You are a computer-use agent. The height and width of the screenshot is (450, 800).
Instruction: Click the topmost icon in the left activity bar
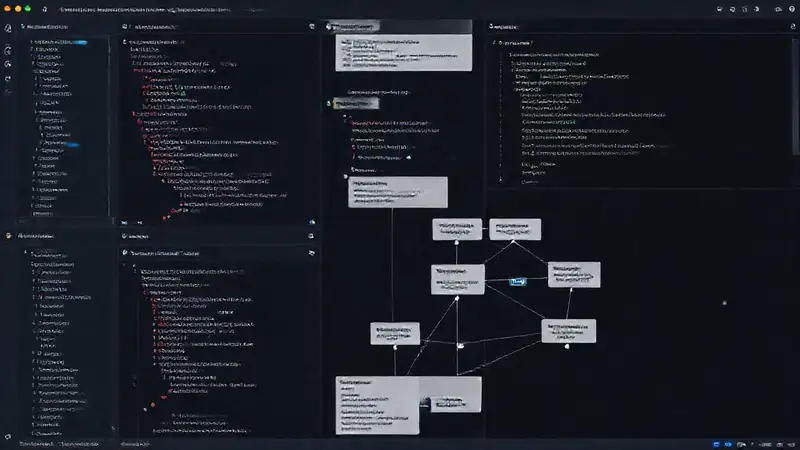pos(8,29)
